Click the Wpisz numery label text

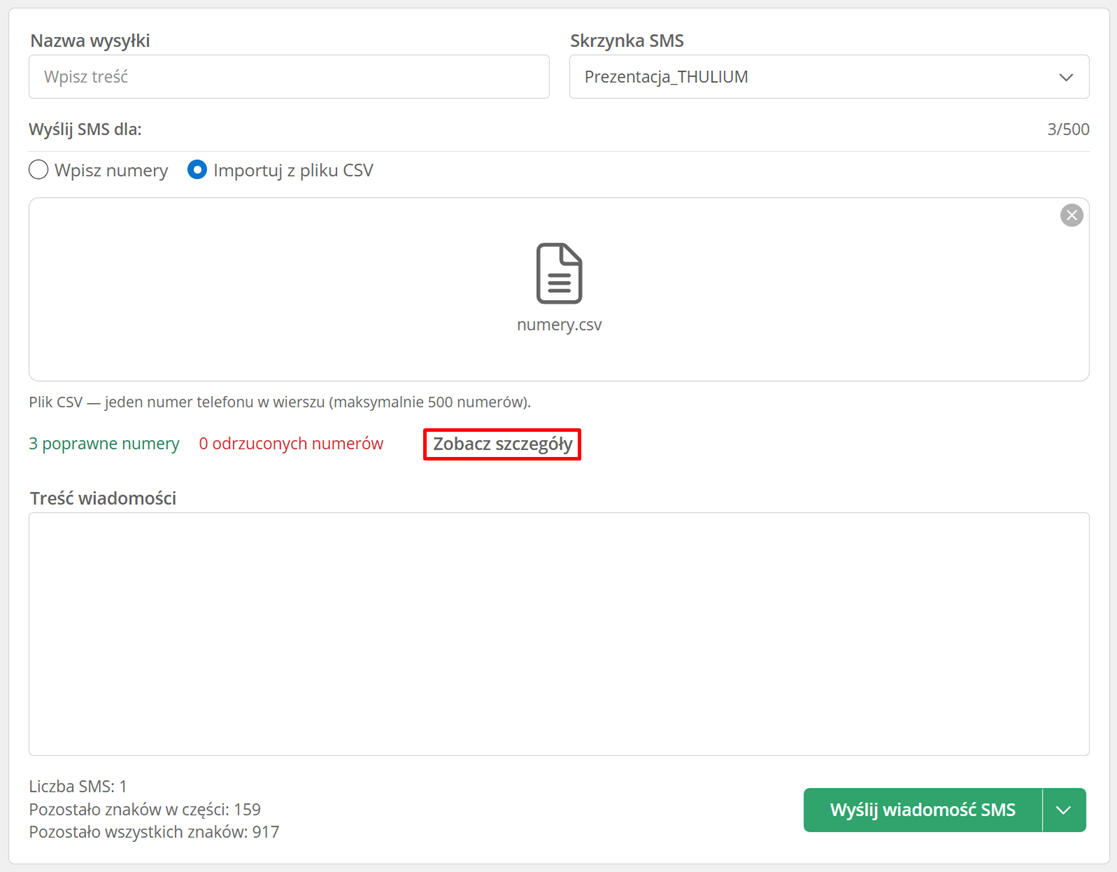111,170
